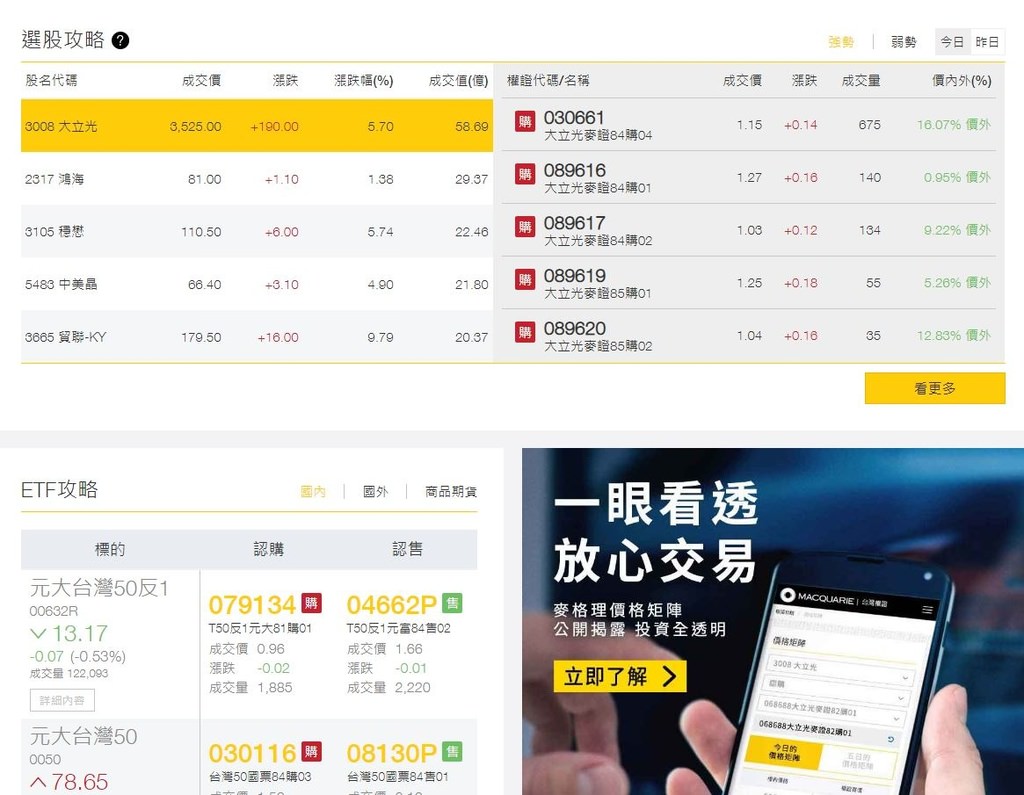This screenshot has height=795, width=1024.
Task: Click the red 購 badge next to 079134
Action: (312, 603)
